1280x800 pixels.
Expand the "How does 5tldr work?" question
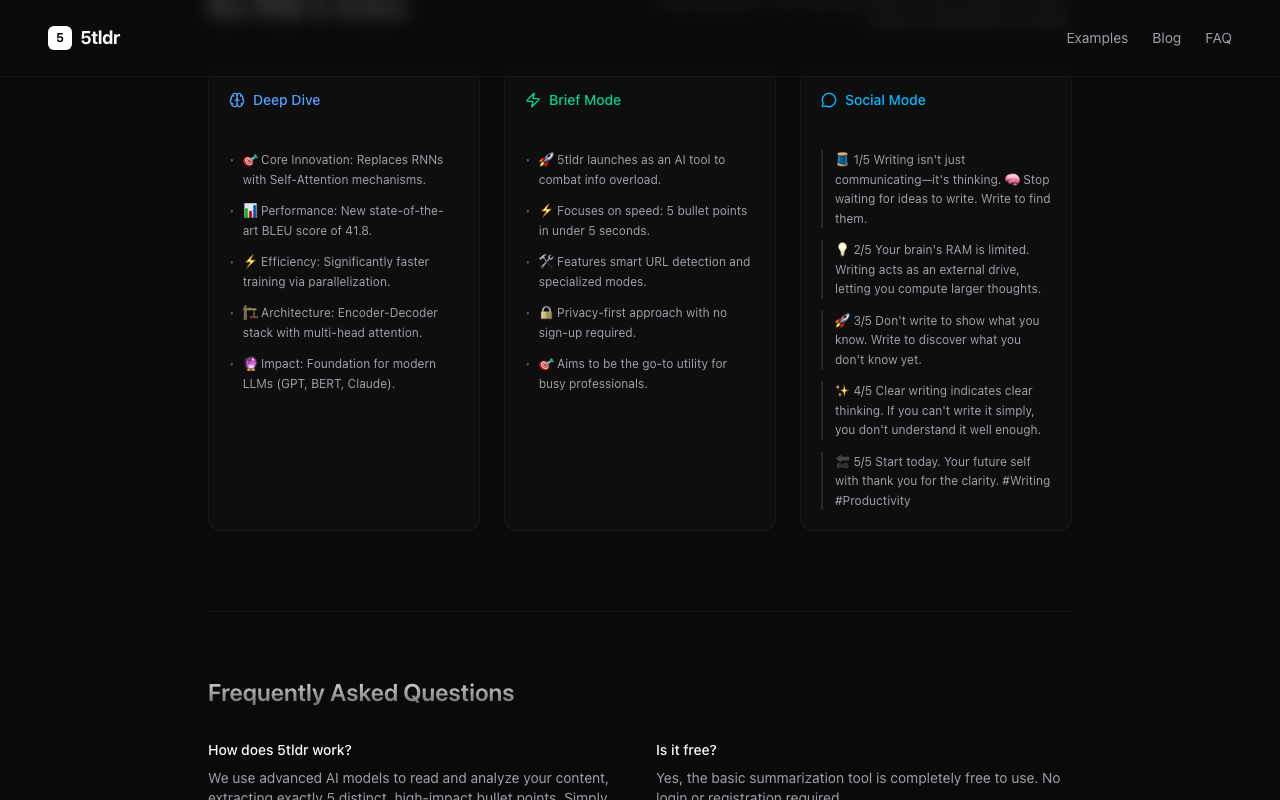point(280,750)
